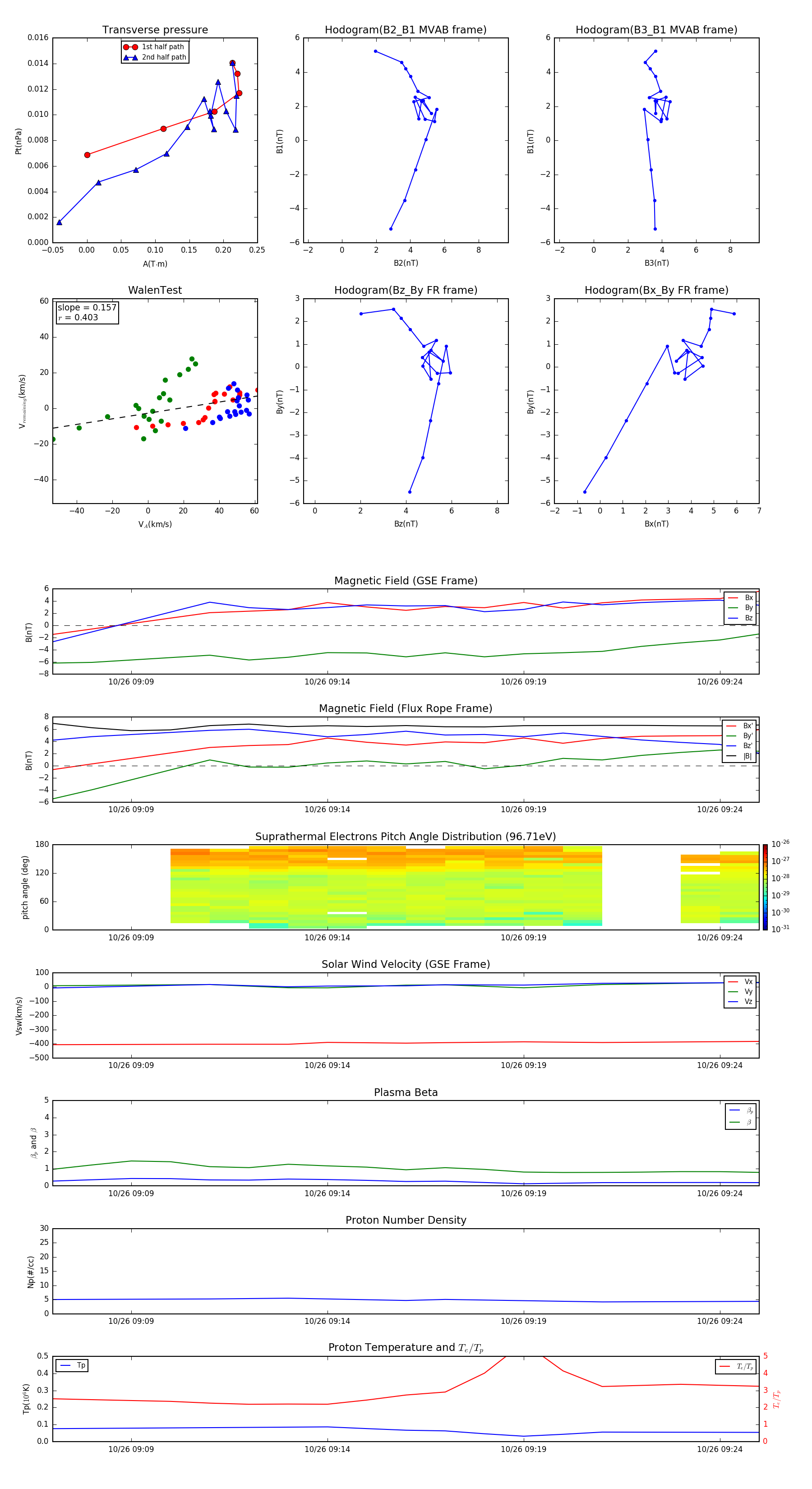The width and height of the screenshot is (812, 1489).
Task: Click the 'By' entry in GSE legend
Action: pos(740,607)
